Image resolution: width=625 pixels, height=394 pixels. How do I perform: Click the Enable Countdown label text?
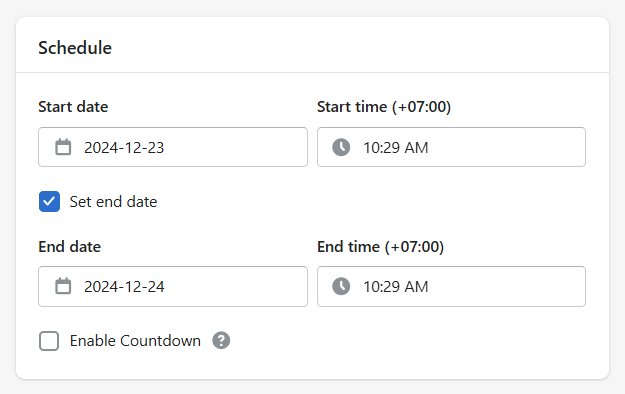click(x=135, y=341)
